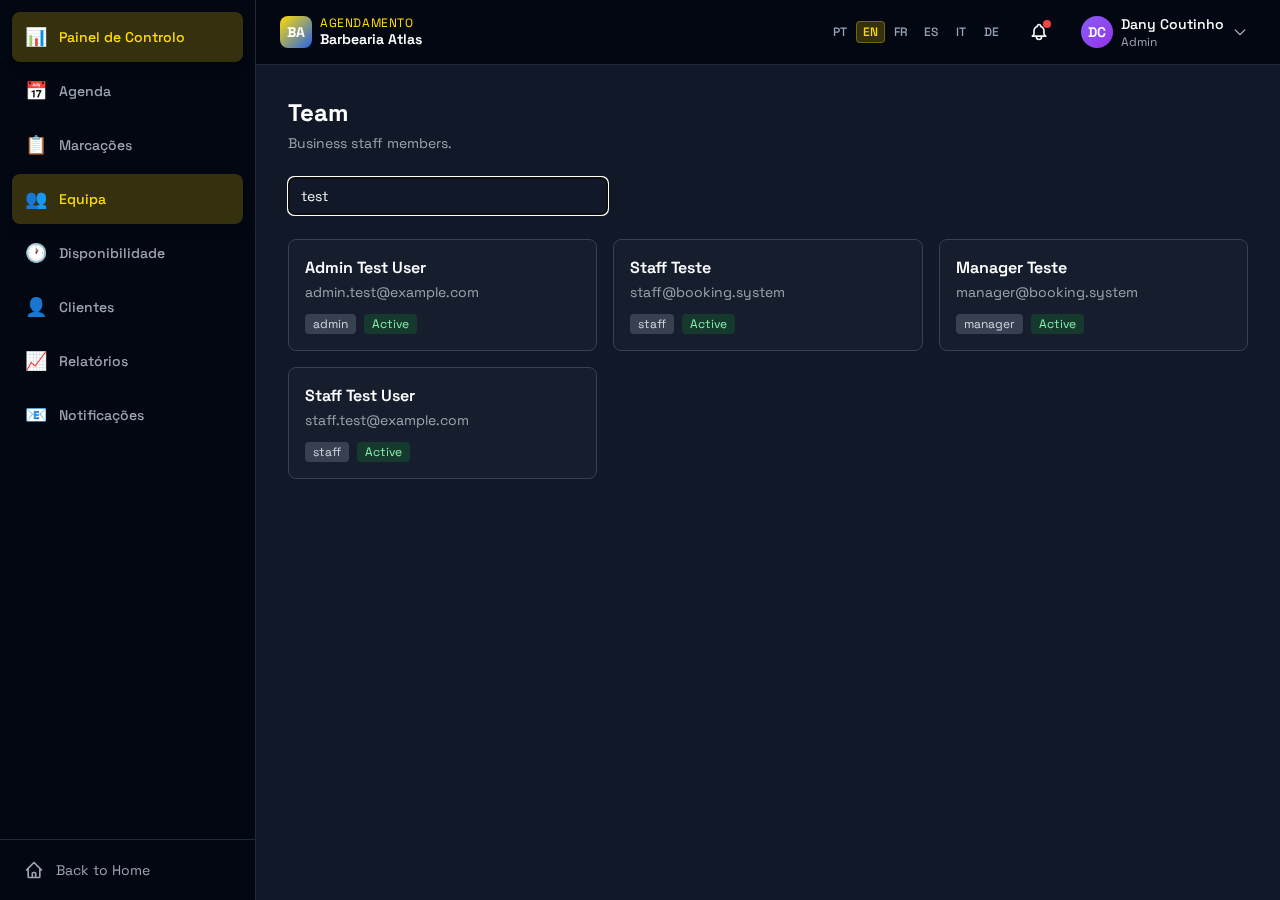Click the DC user avatar
The width and height of the screenshot is (1280, 900).
pyautogui.click(x=1097, y=32)
